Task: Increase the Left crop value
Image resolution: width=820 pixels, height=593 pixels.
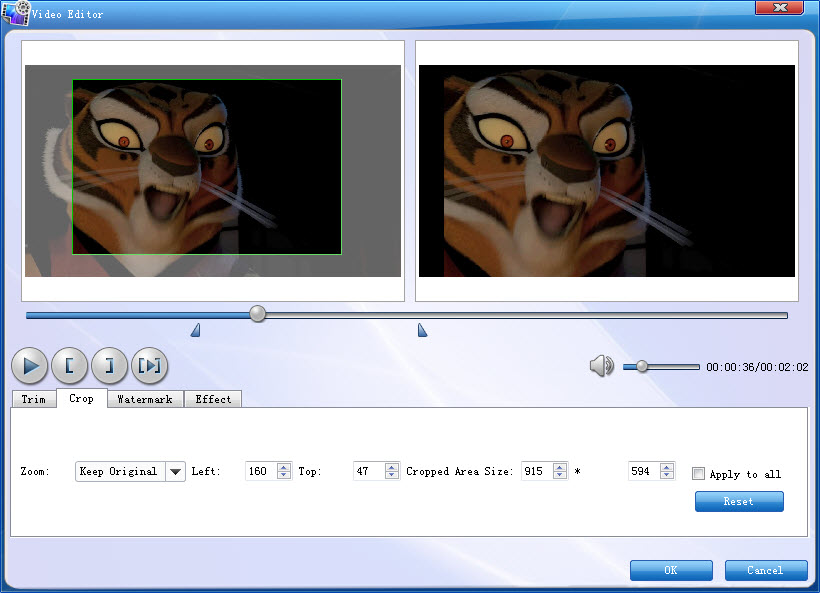Action: coord(284,467)
